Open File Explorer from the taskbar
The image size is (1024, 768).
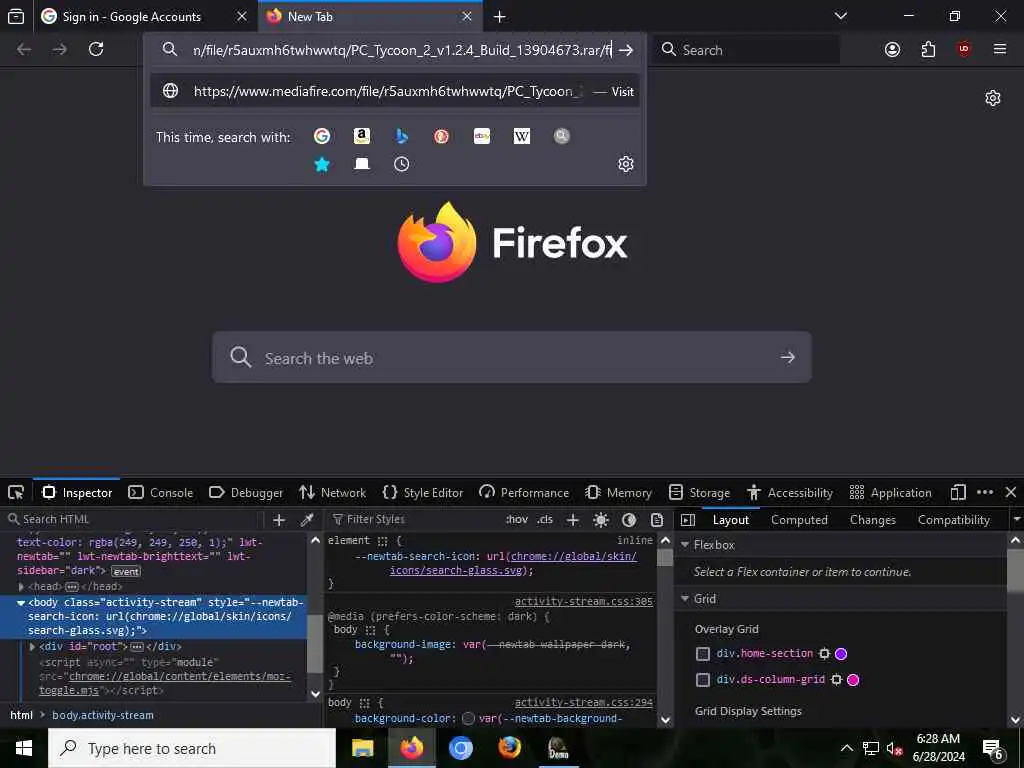click(362, 748)
